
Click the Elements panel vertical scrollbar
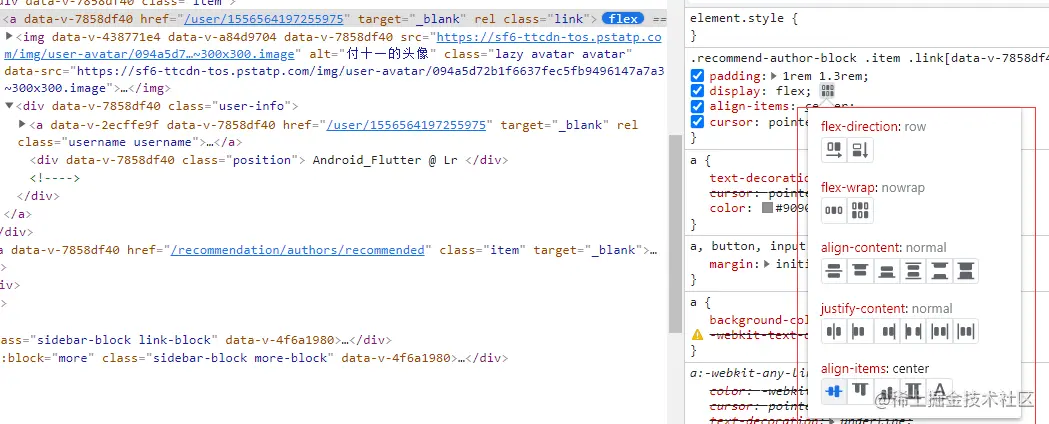(675, 233)
